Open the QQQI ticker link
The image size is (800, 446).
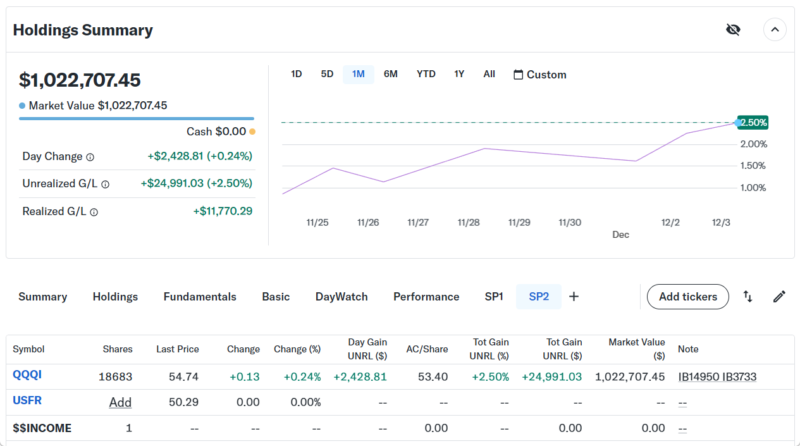26,376
